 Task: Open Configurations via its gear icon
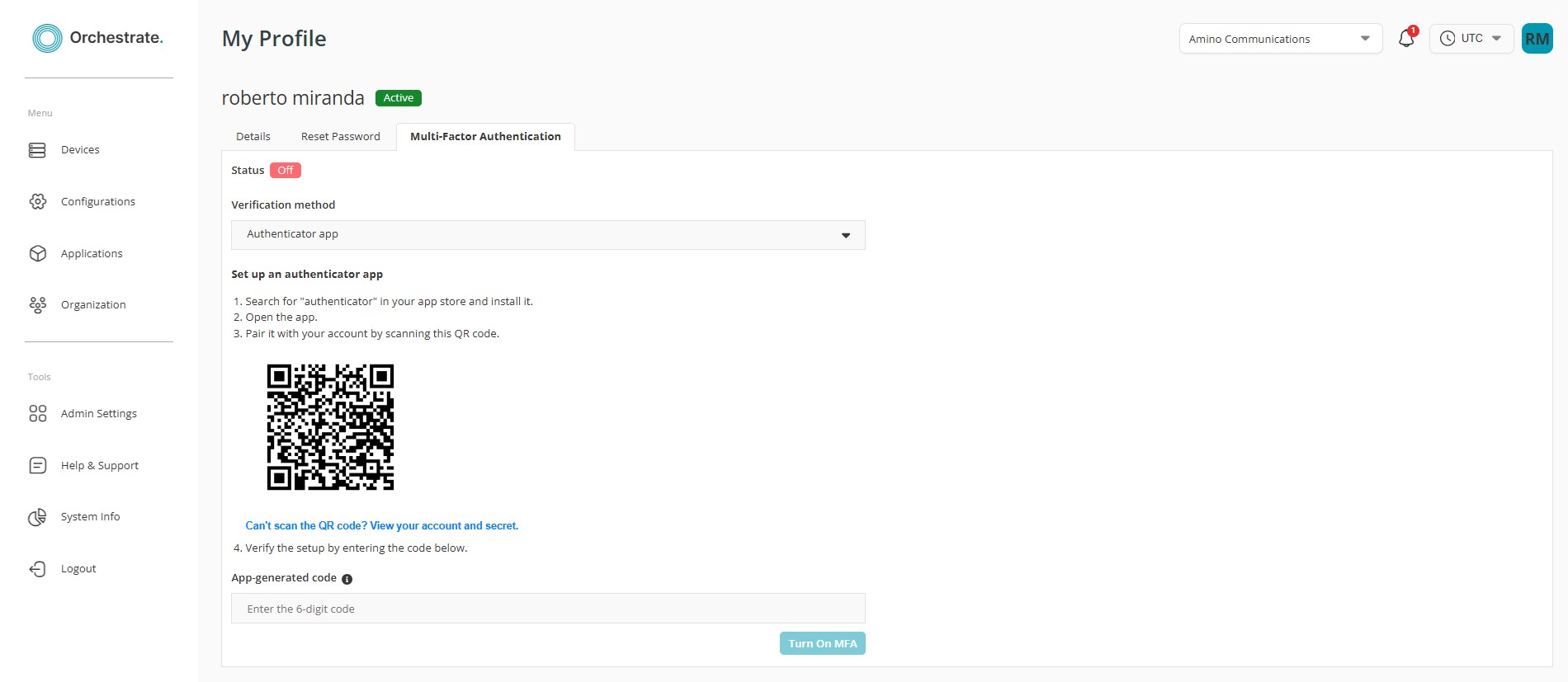point(37,202)
